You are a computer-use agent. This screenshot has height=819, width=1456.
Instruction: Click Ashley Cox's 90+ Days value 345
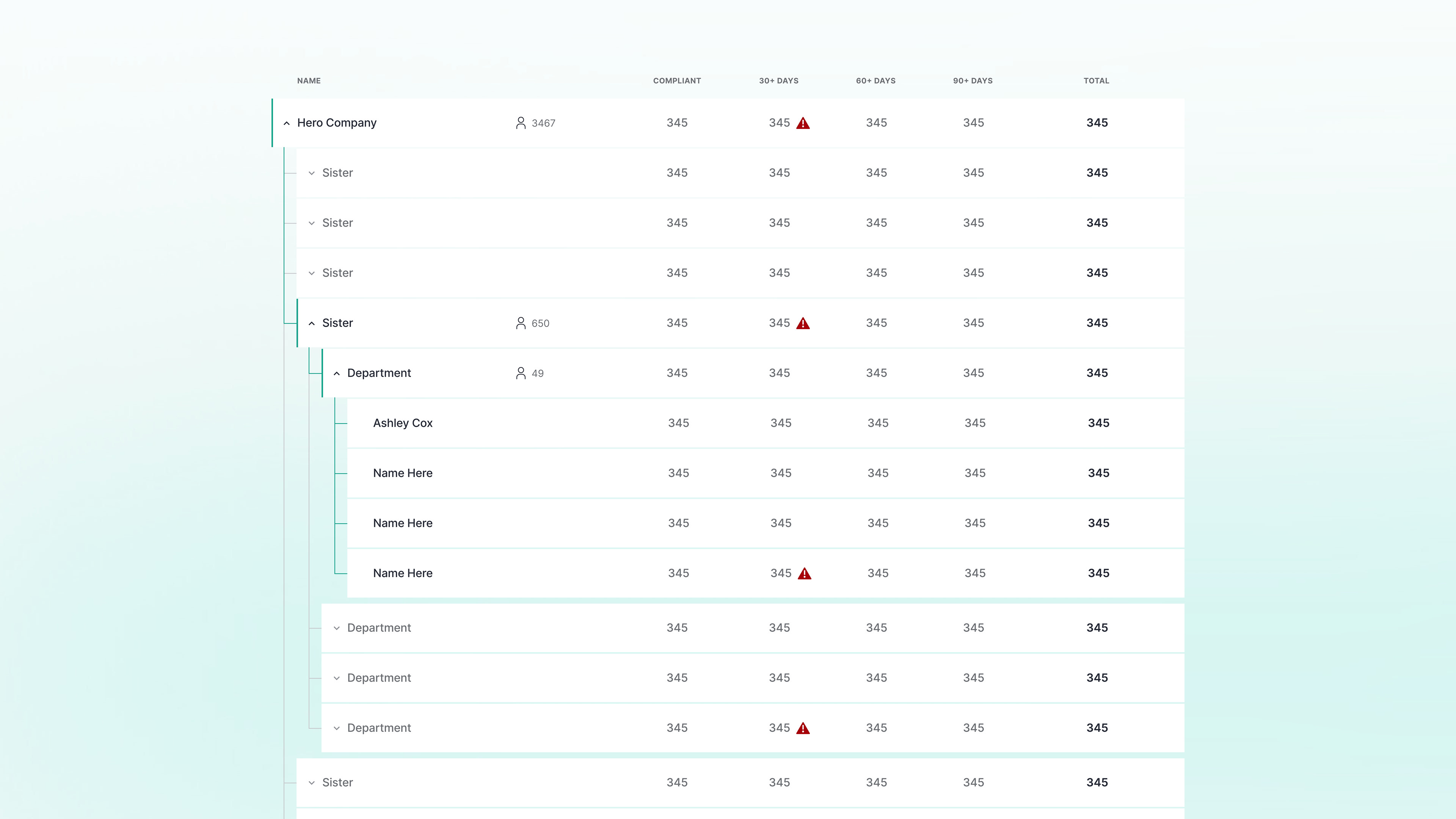click(x=975, y=423)
